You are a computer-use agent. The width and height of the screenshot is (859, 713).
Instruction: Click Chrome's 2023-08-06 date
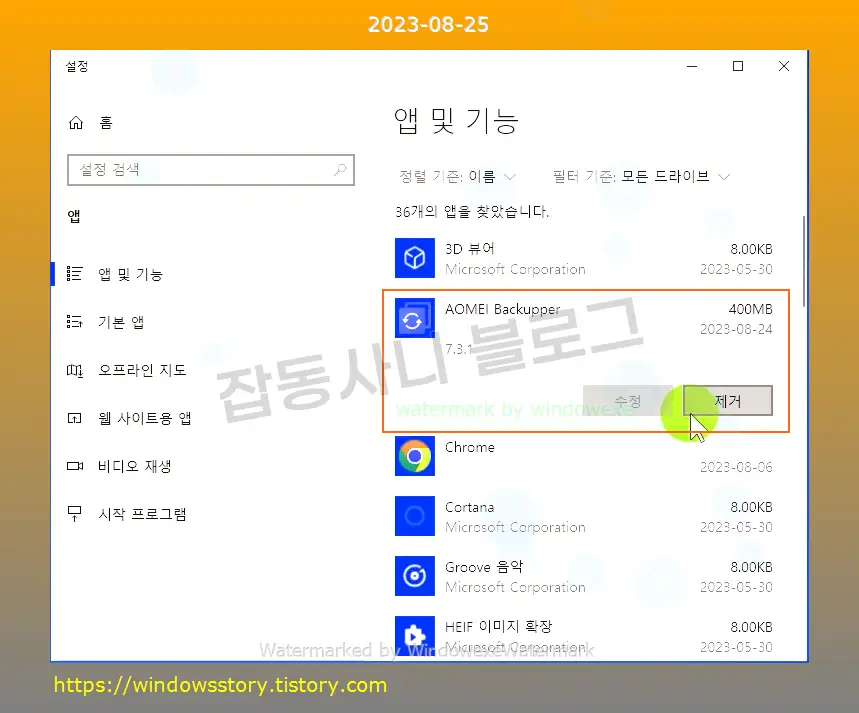tap(736, 467)
